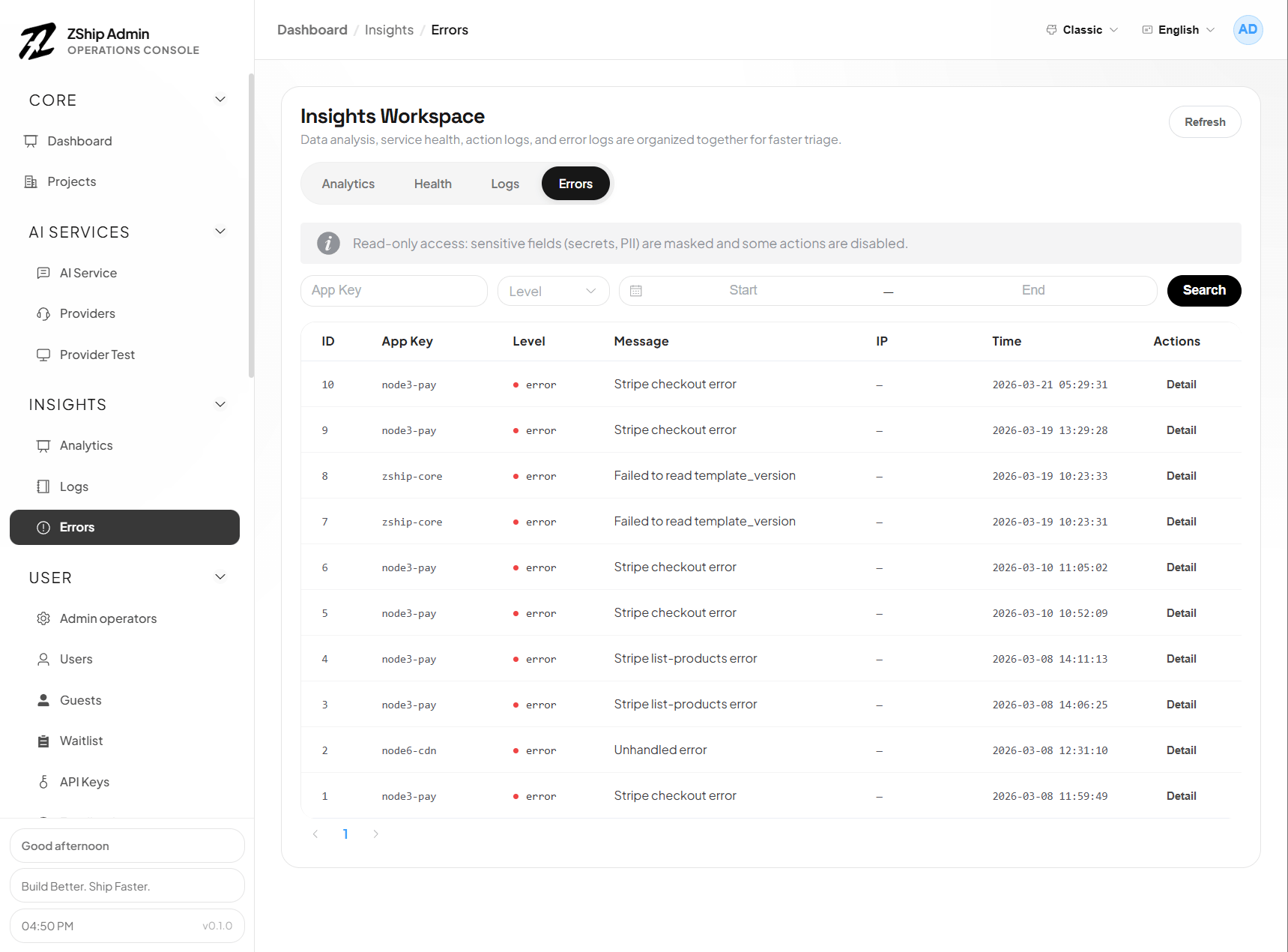Click the Guests person icon

43,700
